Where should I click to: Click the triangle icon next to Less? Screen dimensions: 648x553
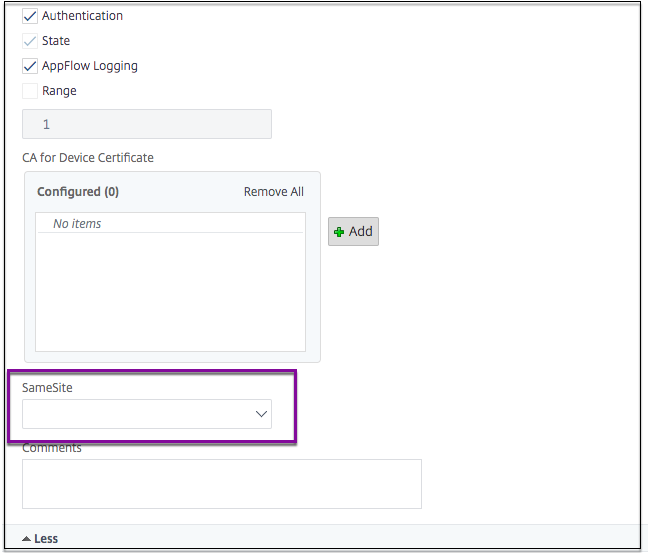pyautogui.click(x=26, y=539)
